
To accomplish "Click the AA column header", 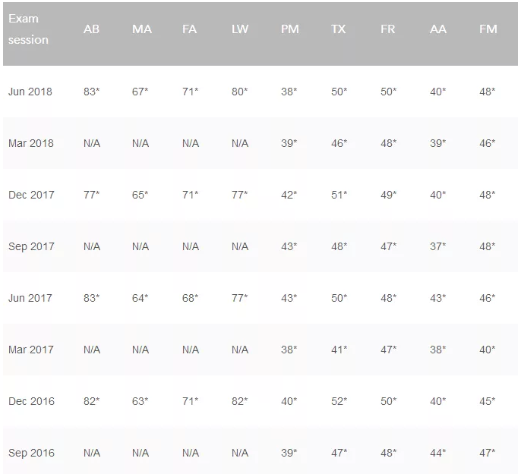I will [x=438, y=29].
